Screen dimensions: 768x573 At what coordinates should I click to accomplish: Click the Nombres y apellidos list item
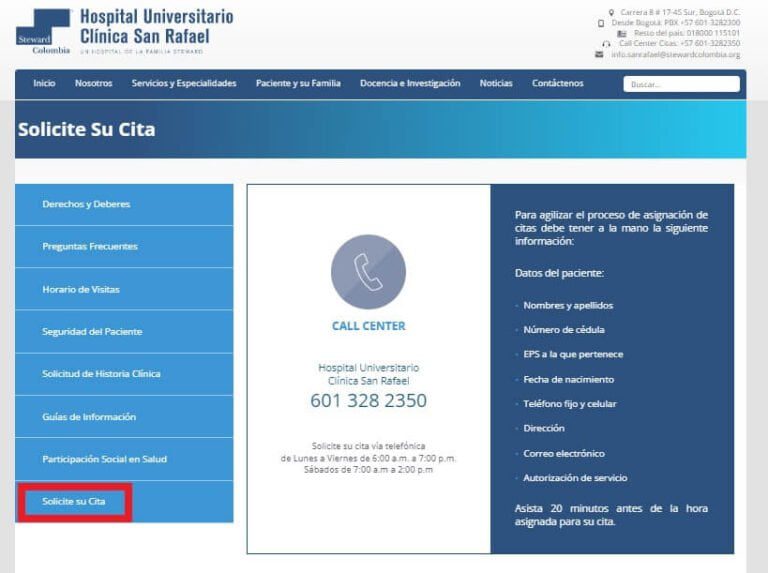click(x=568, y=306)
